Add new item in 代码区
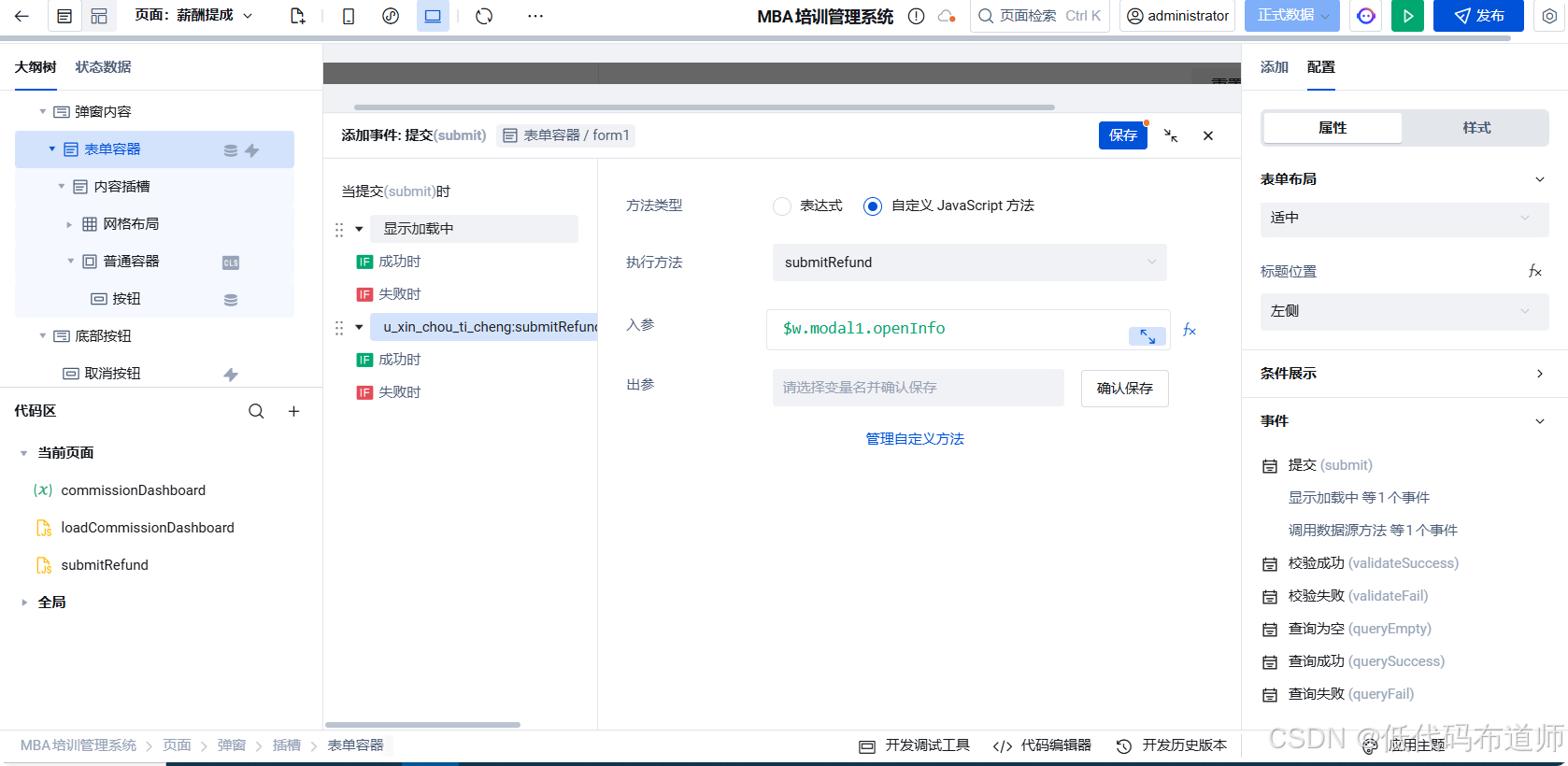 click(x=293, y=411)
